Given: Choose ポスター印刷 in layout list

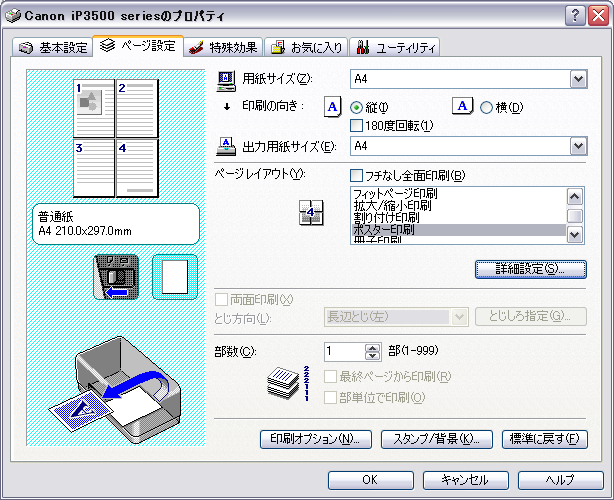Looking at the screenshot, I should tap(459, 230).
